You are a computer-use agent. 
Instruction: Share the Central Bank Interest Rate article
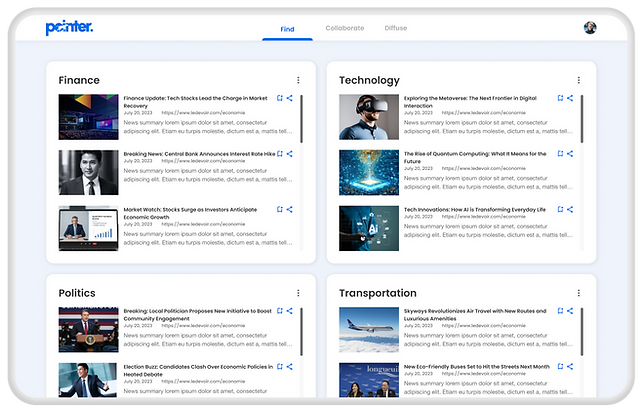290,154
